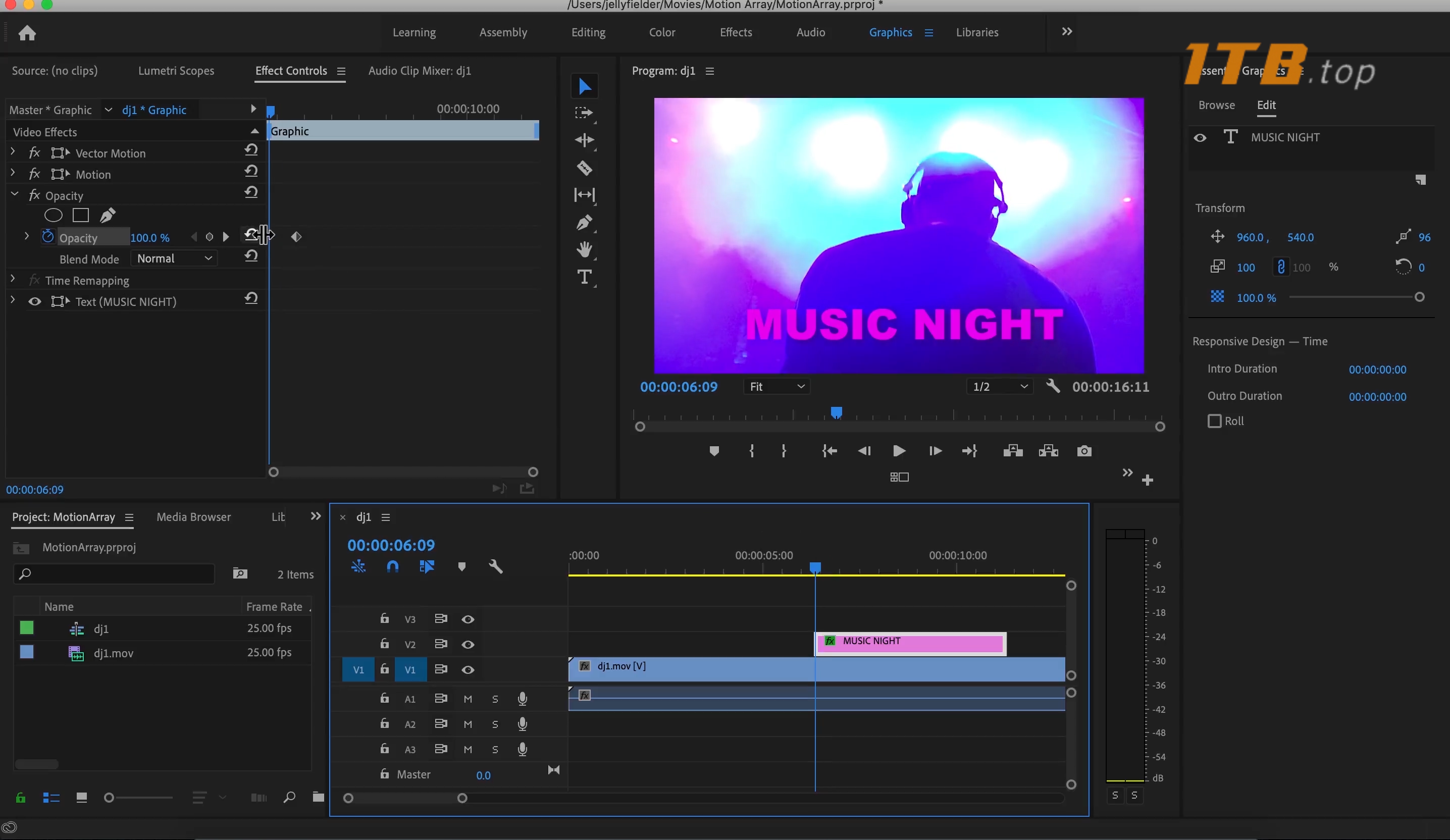This screenshot has width=1450, height=840.
Task: Click the Snap icon in timeline
Action: (393, 567)
